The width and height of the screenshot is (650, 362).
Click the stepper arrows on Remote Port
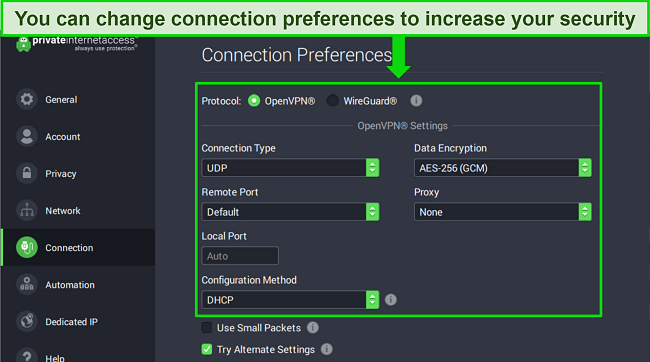(x=372, y=212)
